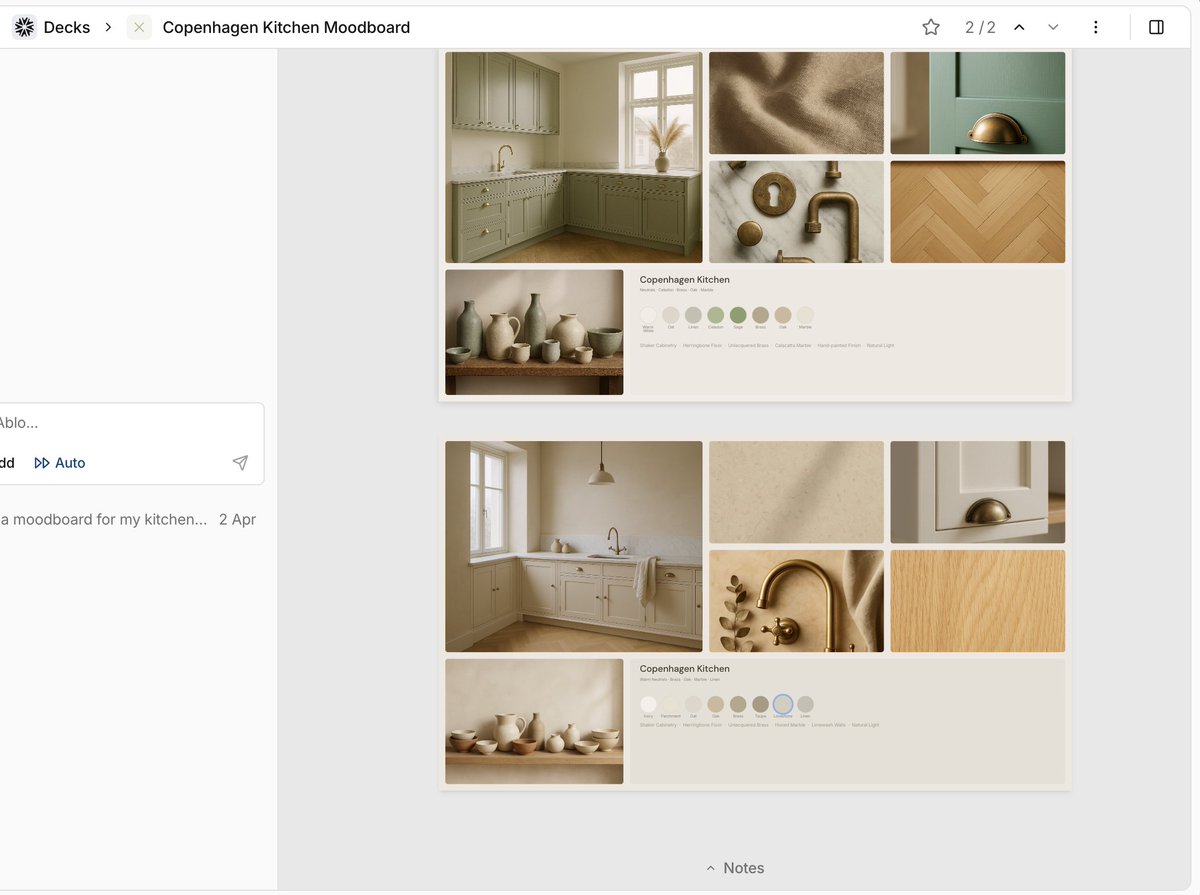Click the Linen swatch on second slide
1200x895 pixels.
click(x=805, y=704)
